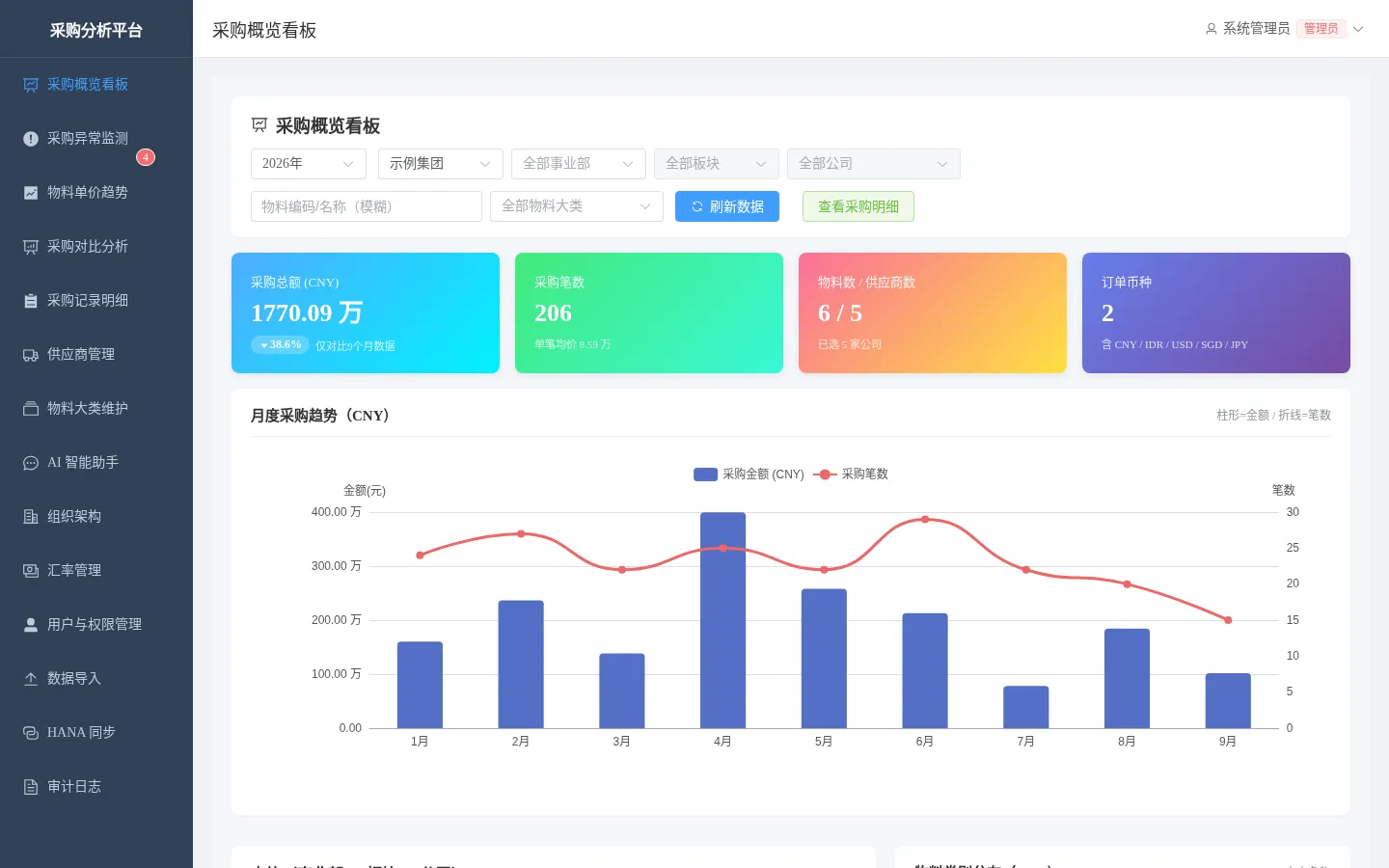Image resolution: width=1389 pixels, height=868 pixels.
Task: Expand the 全部事业部 dropdown
Action: (579, 164)
